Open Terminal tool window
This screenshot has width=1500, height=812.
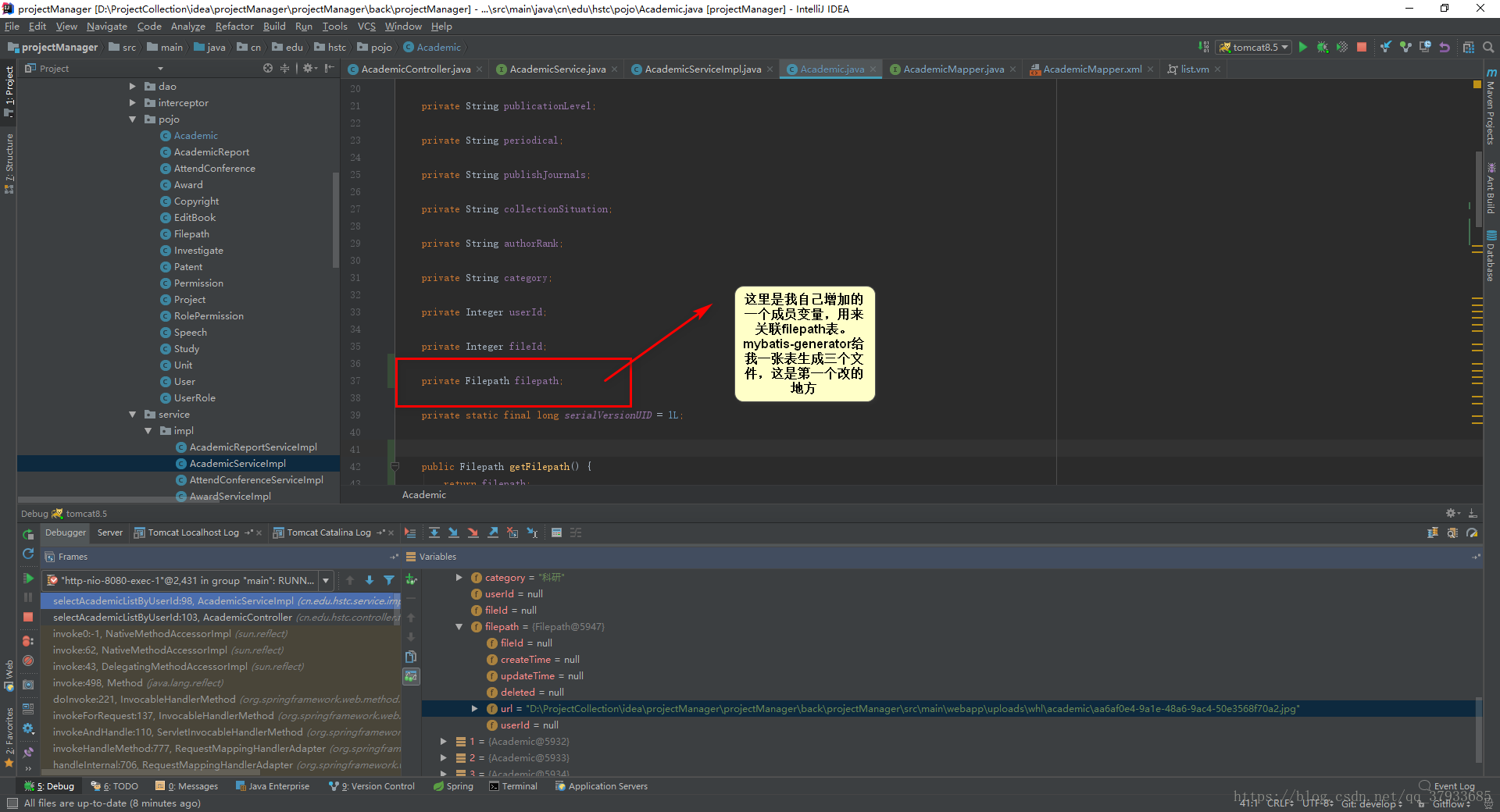click(514, 786)
